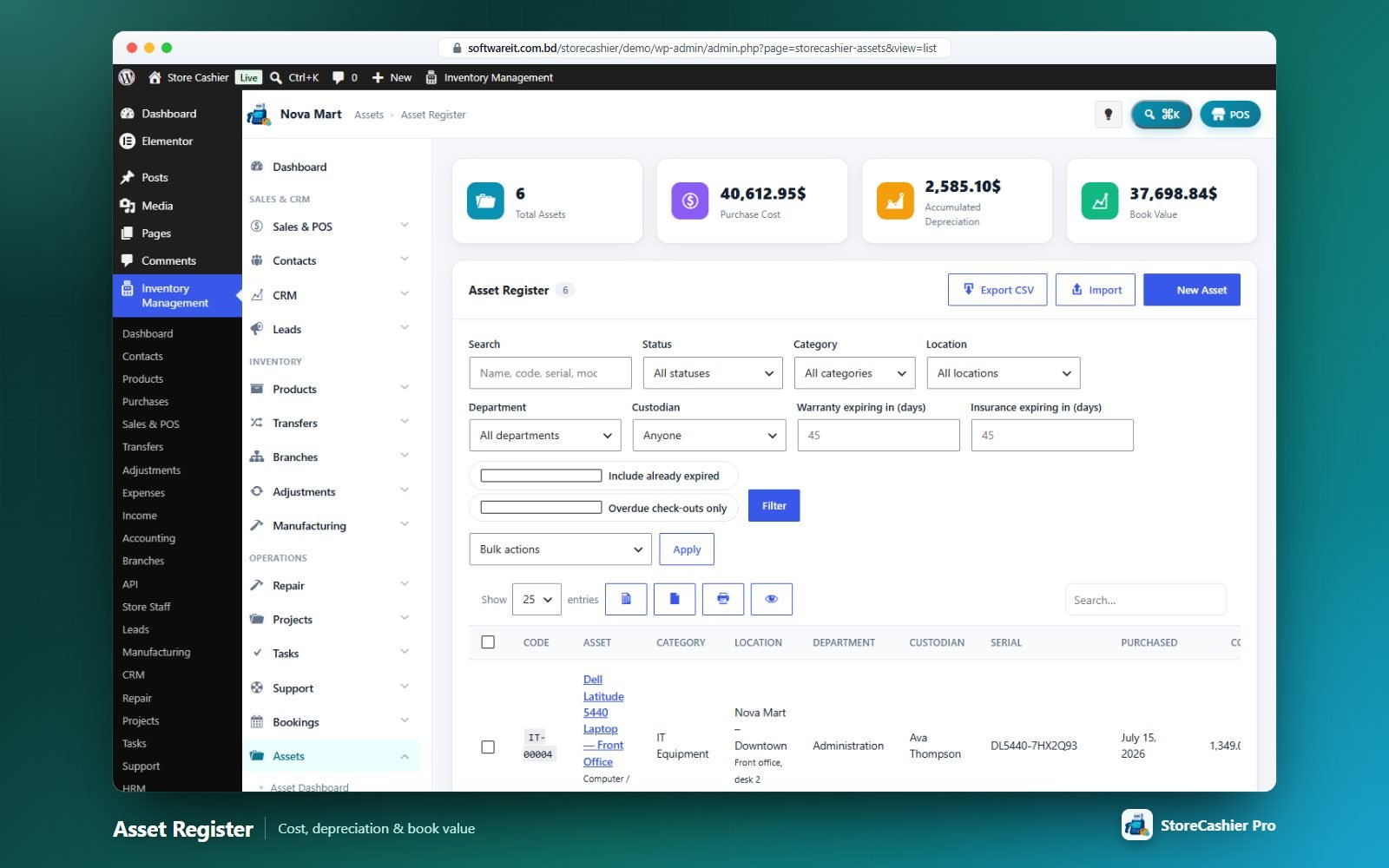1389x868 pixels.
Task: Change the show entries count dropdown
Action: (x=537, y=600)
